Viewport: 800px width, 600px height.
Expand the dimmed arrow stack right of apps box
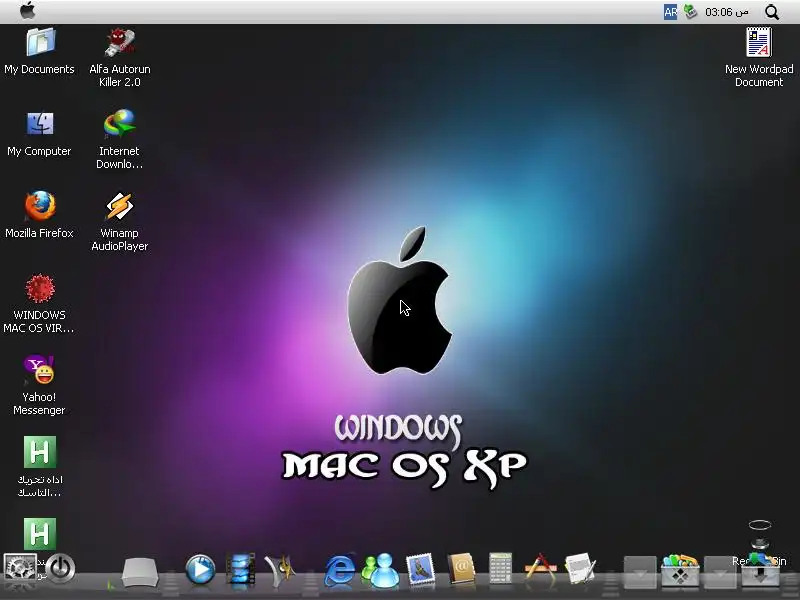coord(720,571)
